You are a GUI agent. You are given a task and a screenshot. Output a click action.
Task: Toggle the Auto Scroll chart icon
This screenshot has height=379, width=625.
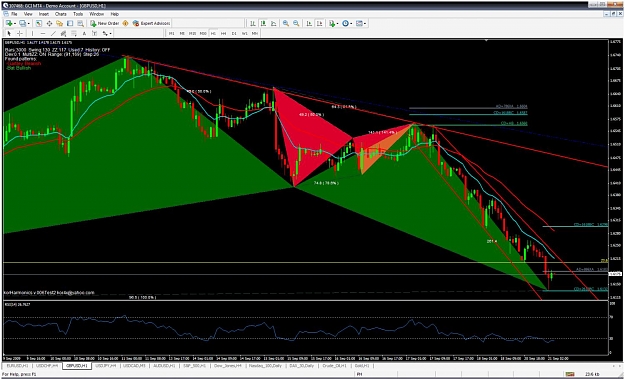[309, 24]
